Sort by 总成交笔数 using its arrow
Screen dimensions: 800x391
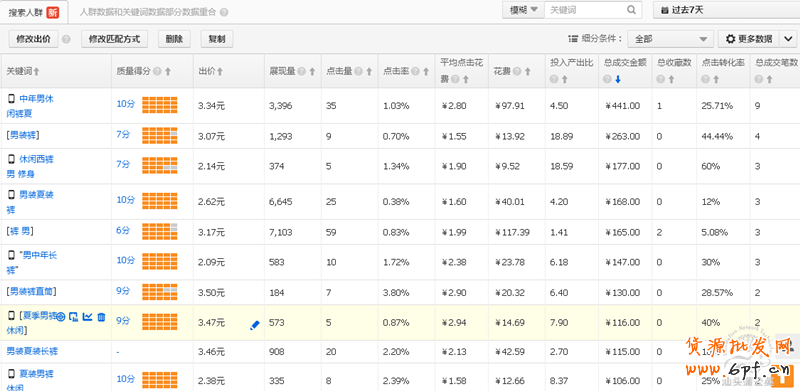coord(770,79)
